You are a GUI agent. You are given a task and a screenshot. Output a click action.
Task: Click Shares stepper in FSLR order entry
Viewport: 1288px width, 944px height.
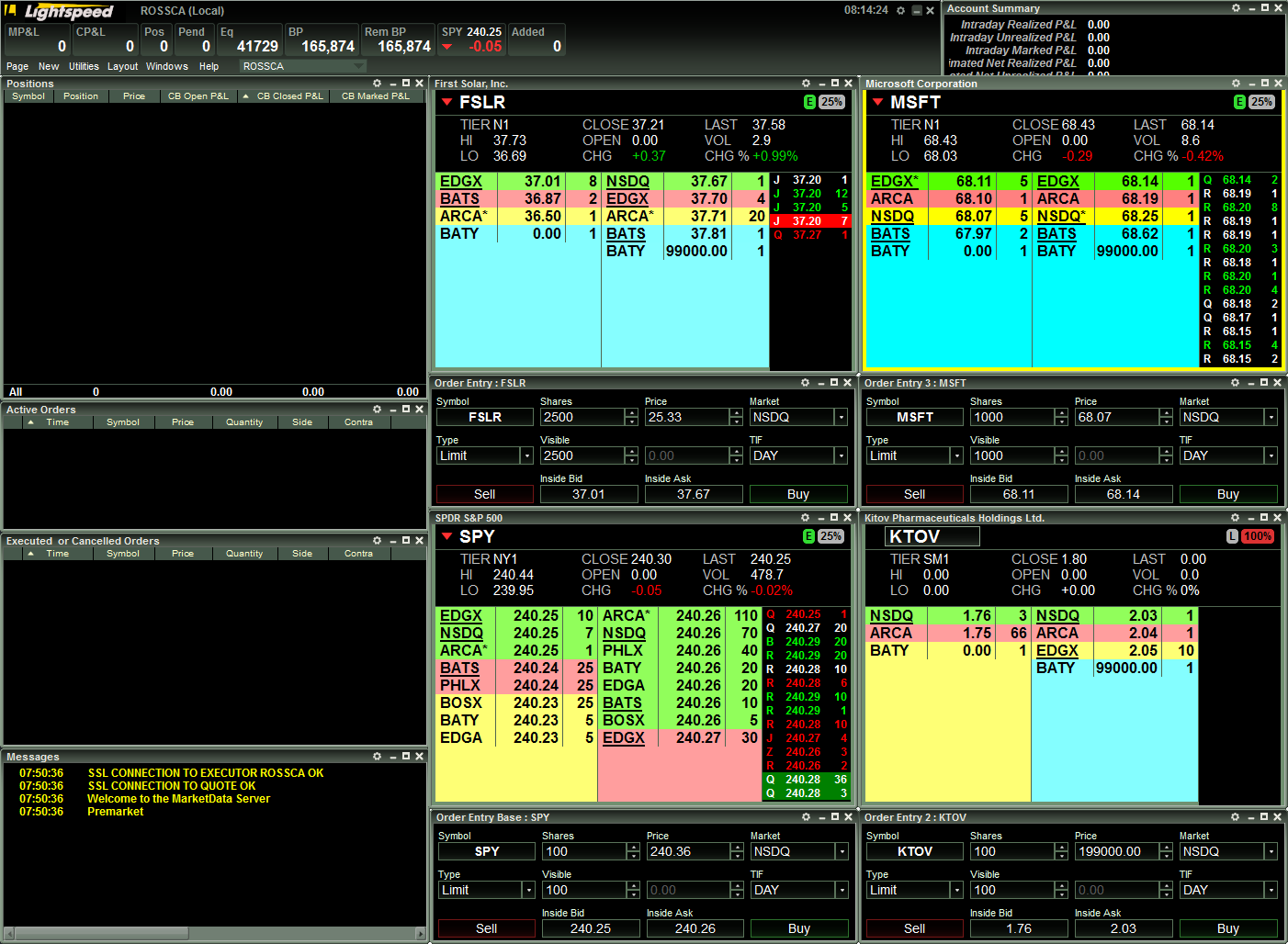click(x=631, y=417)
